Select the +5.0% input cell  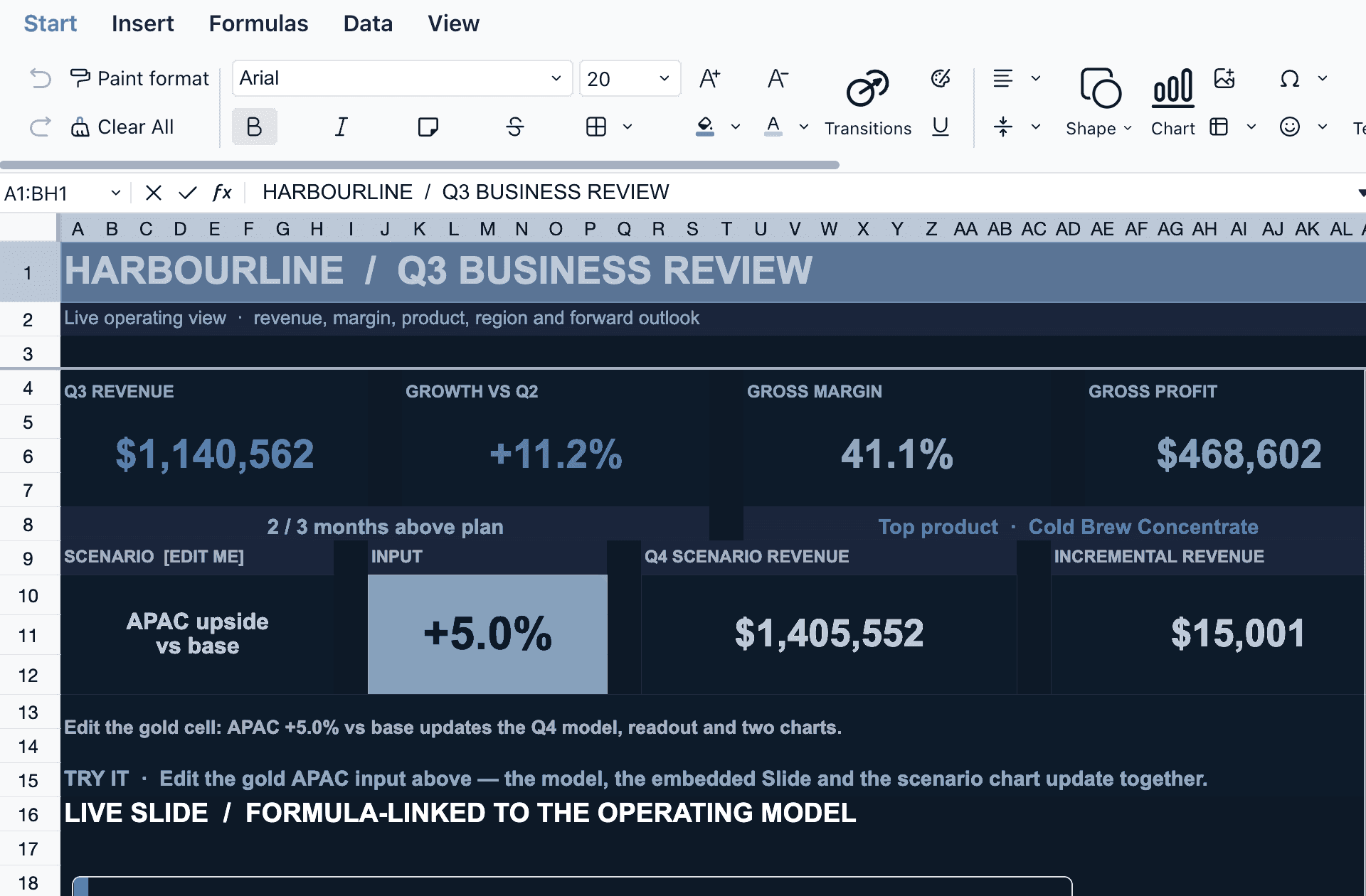(487, 634)
